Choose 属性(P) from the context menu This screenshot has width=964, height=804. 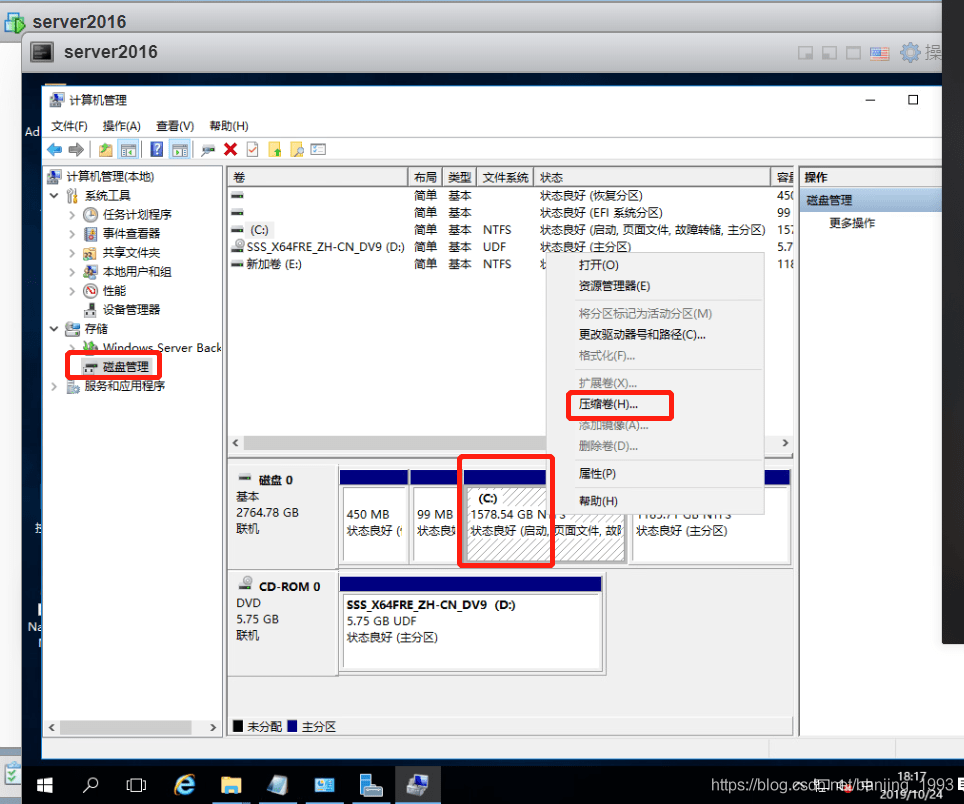pos(597,473)
